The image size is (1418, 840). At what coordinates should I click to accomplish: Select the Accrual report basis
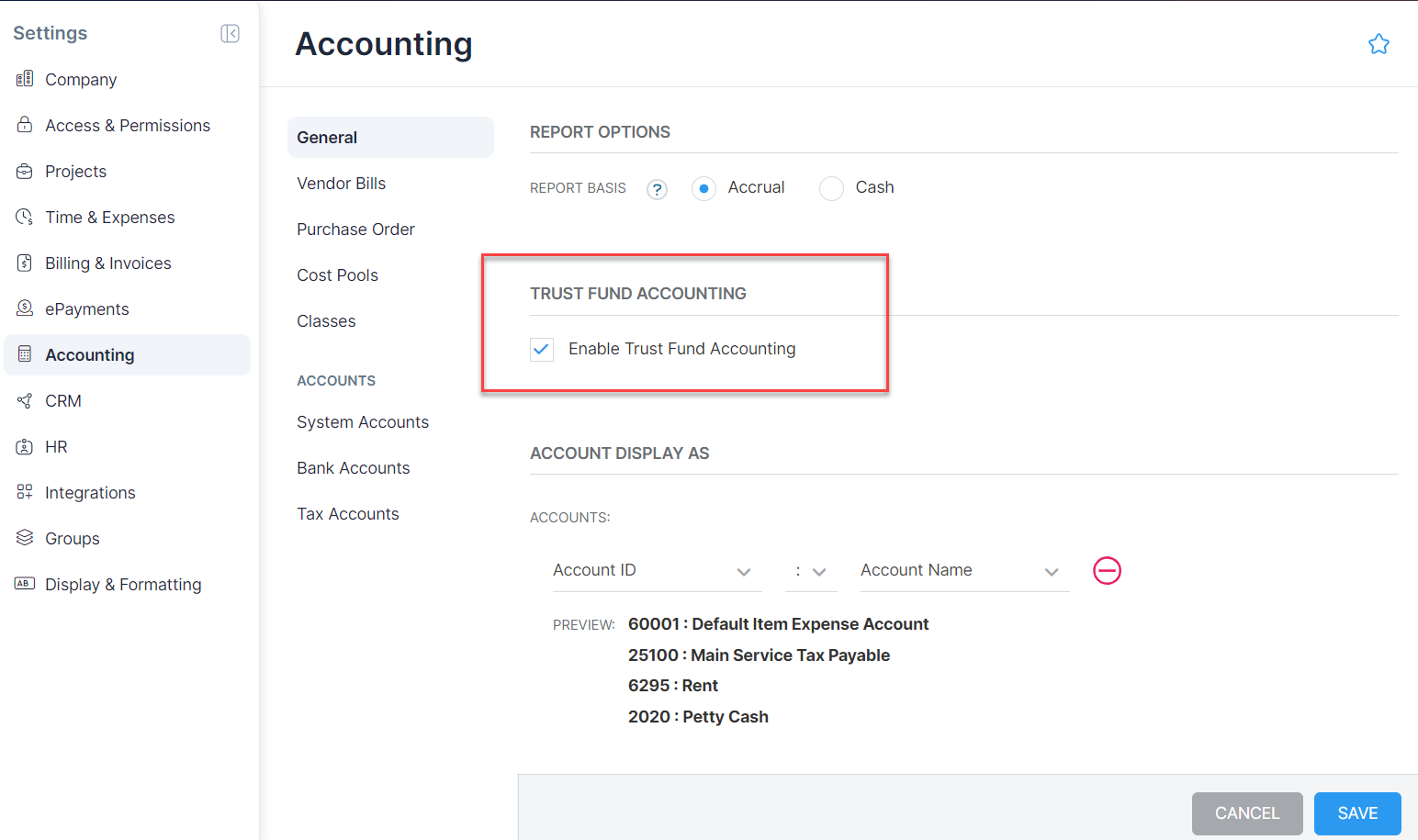point(703,188)
